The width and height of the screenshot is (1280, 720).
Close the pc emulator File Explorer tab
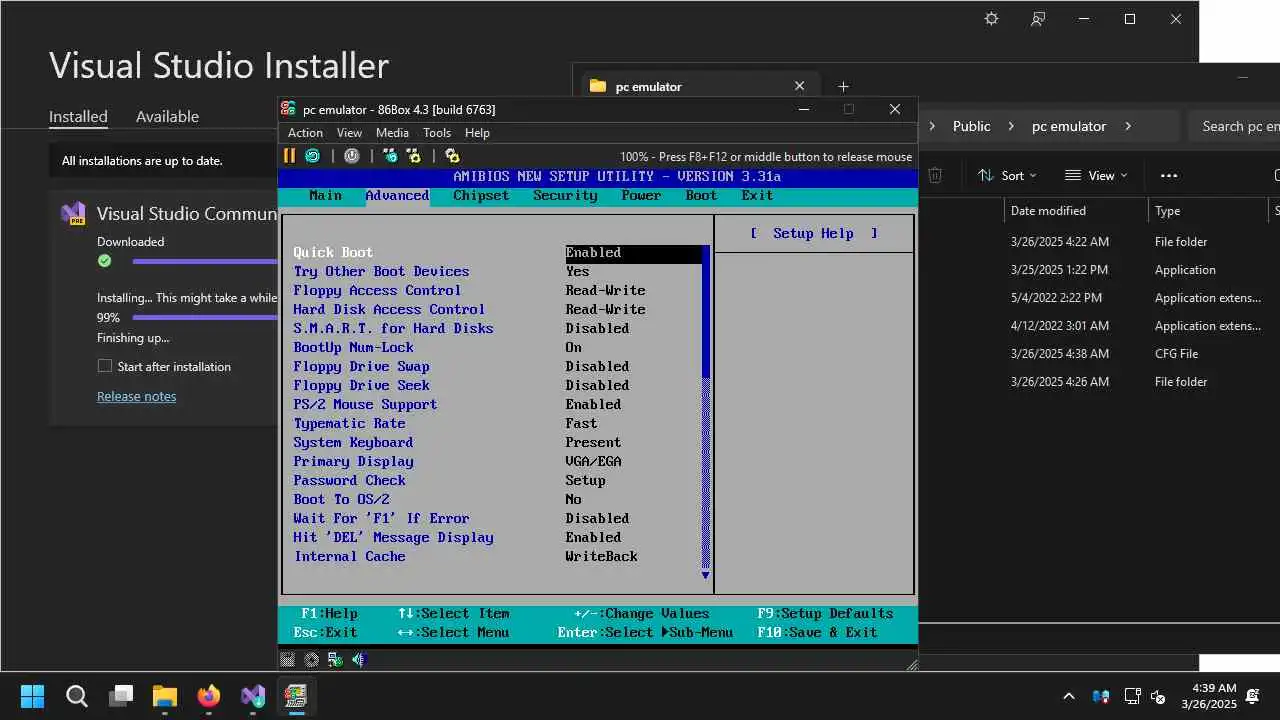[799, 86]
